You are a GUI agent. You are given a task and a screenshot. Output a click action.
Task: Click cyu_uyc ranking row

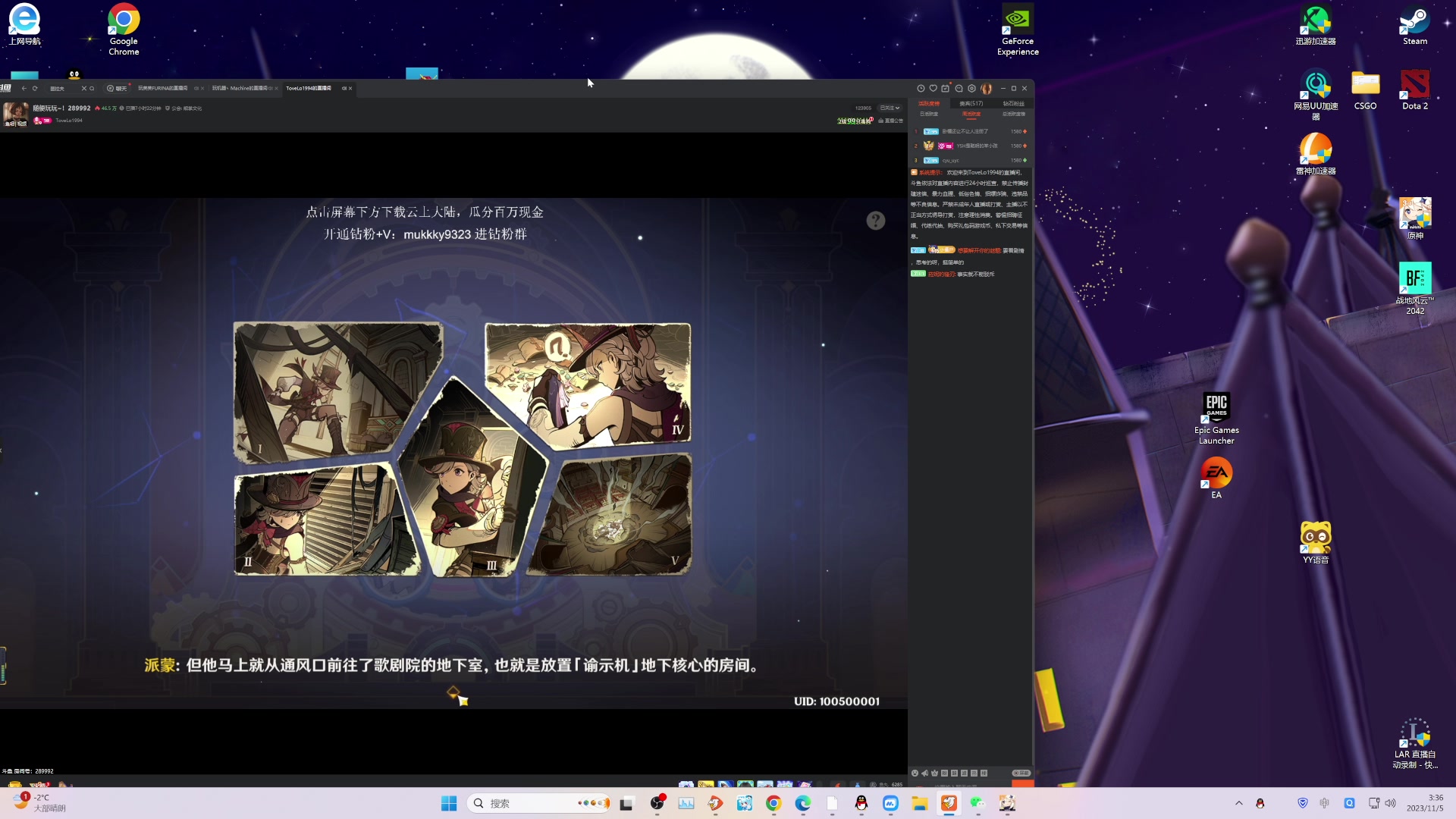(x=971, y=160)
